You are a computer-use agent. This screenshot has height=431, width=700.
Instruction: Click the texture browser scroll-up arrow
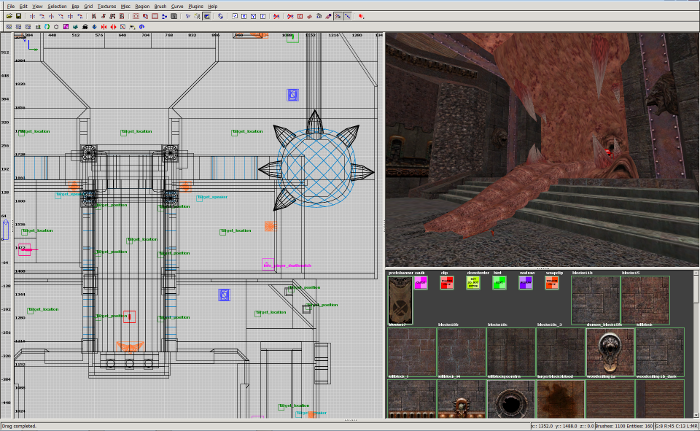(x=696, y=272)
